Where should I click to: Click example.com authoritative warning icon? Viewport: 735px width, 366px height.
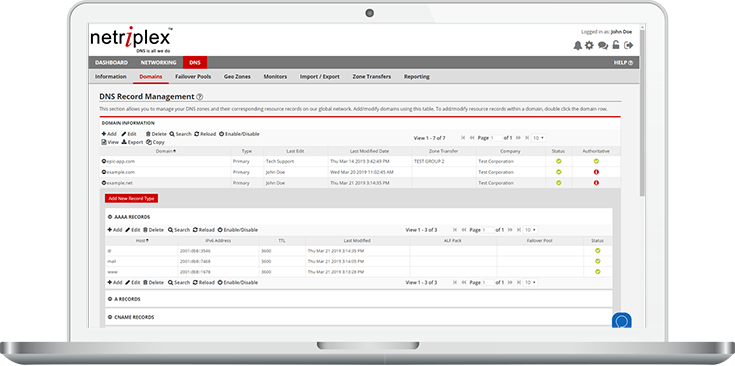point(596,172)
